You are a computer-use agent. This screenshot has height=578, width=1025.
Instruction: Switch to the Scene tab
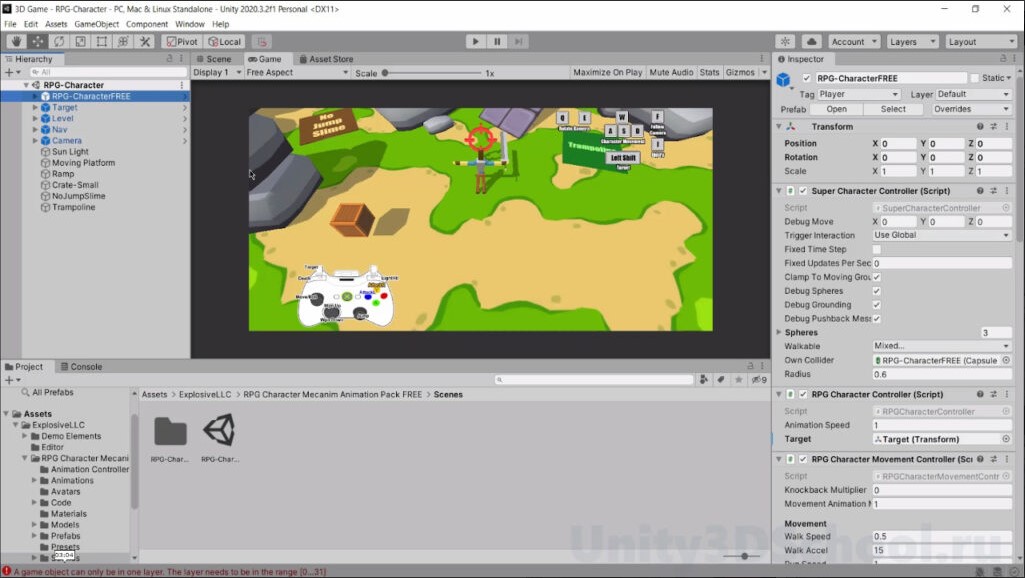[214, 59]
